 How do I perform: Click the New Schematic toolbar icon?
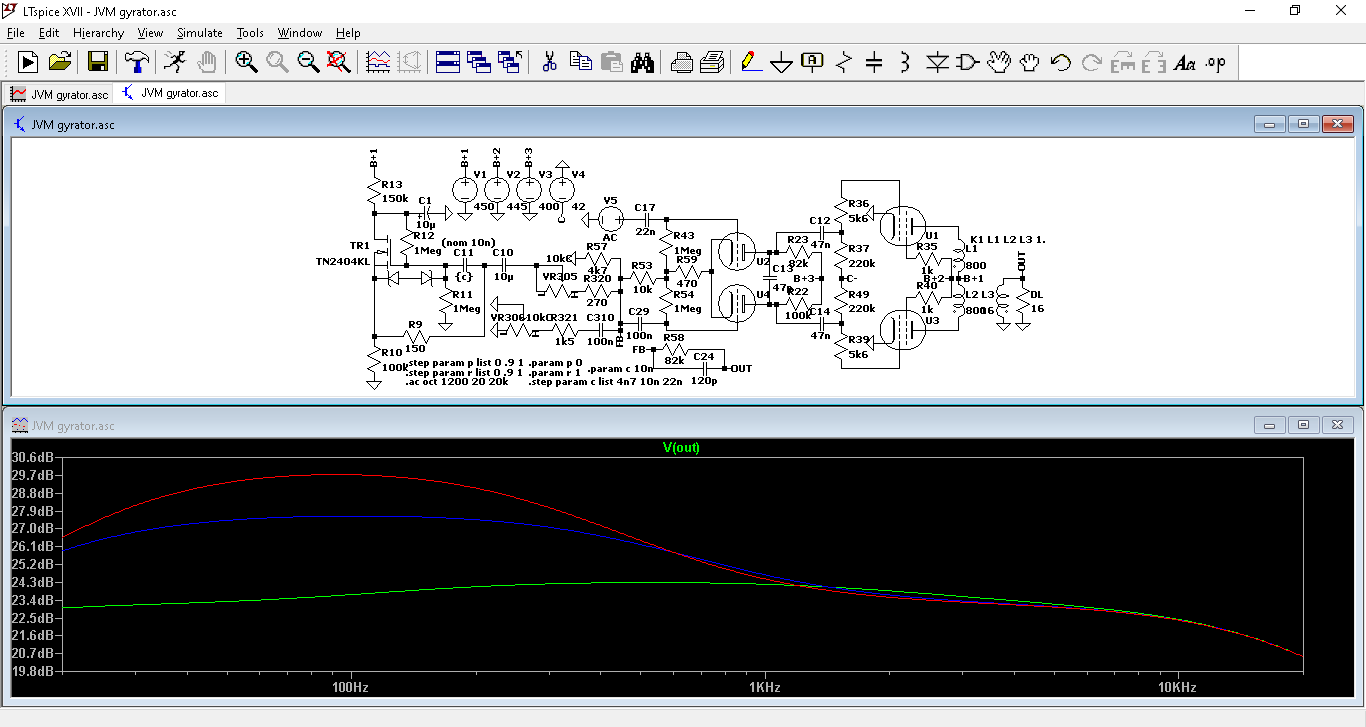tap(28, 62)
